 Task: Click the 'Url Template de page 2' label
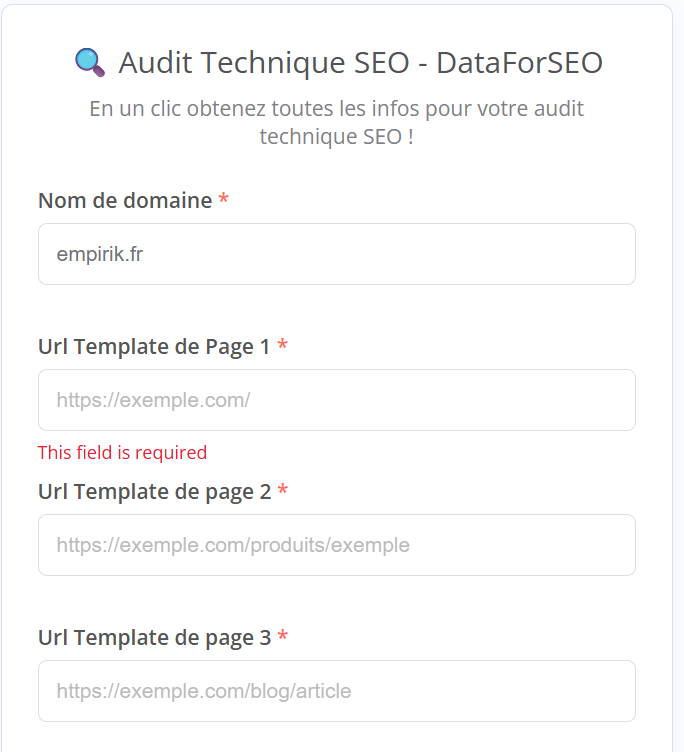click(x=154, y=491)
